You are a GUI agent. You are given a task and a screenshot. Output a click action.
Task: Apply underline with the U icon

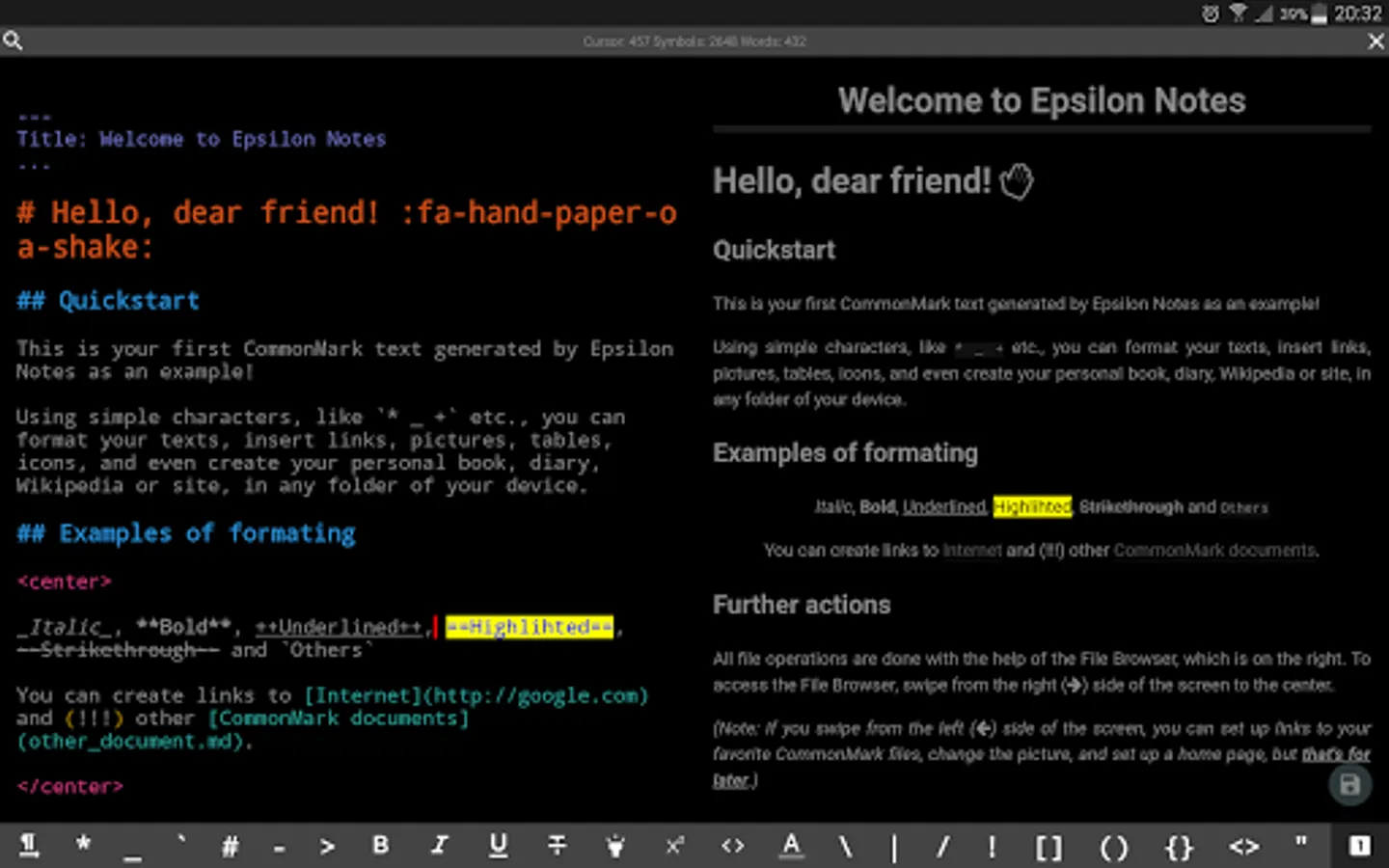point(498,846)
